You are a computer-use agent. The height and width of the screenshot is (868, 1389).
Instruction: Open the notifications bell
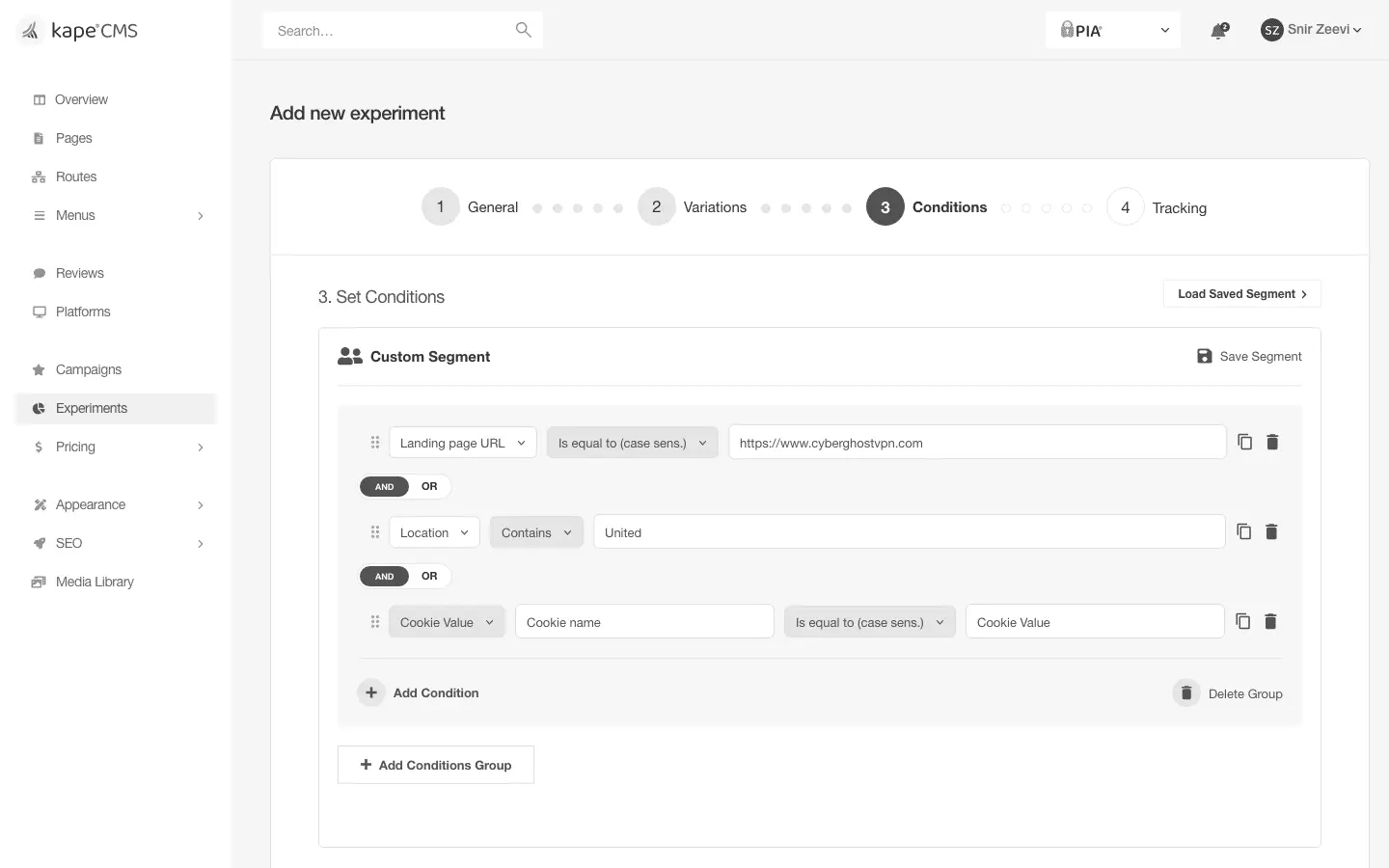coord(1219,30)
